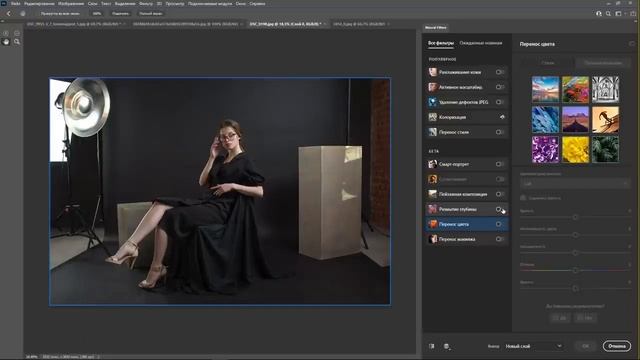Choose the lake sunset landscape preset thumbnail
640x360 pixels.
545,89
